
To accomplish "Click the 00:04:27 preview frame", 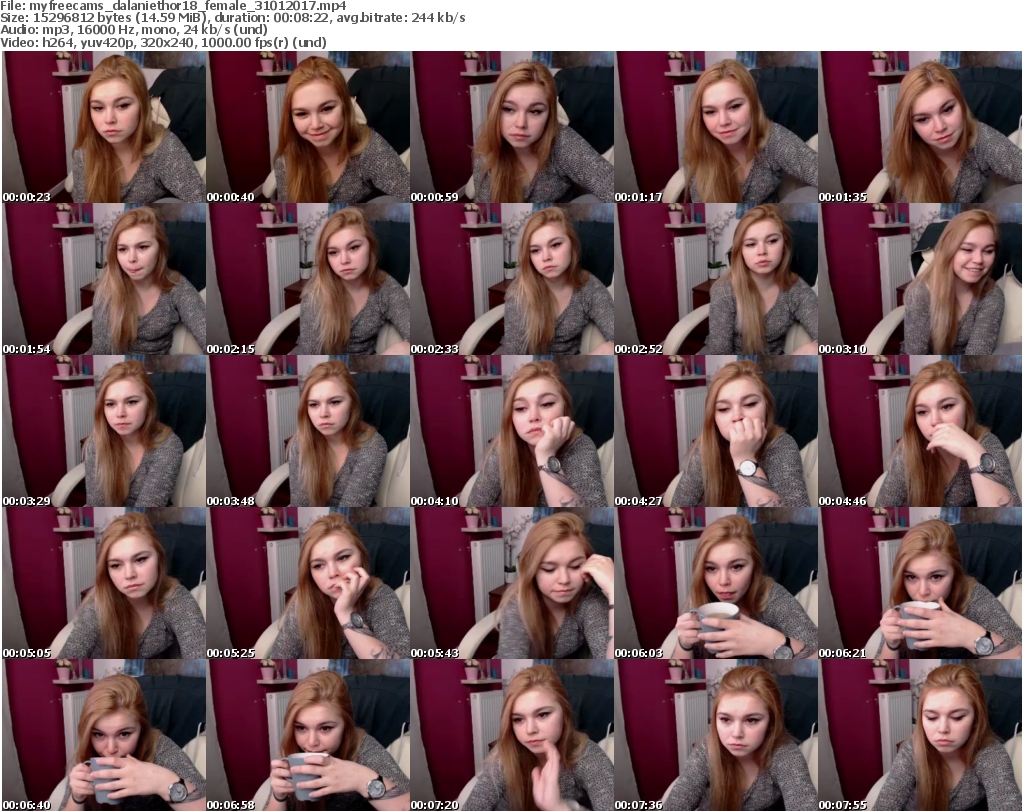I will [x=716, y=431].
